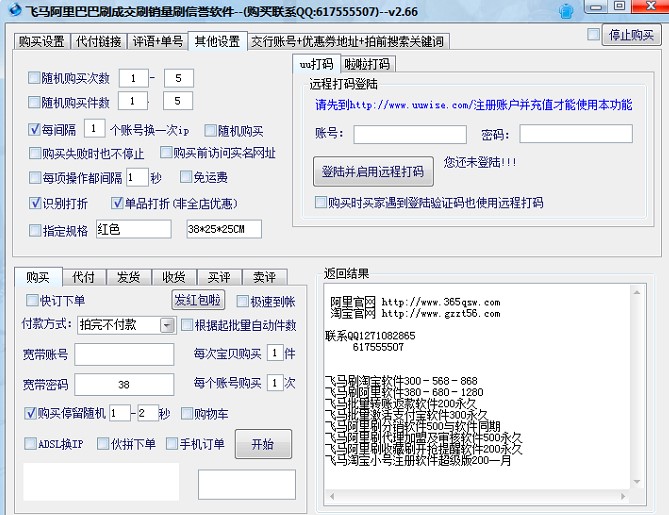Click left arrow of 返回结果 horizontal scrollbar

(x=332, y=496)
